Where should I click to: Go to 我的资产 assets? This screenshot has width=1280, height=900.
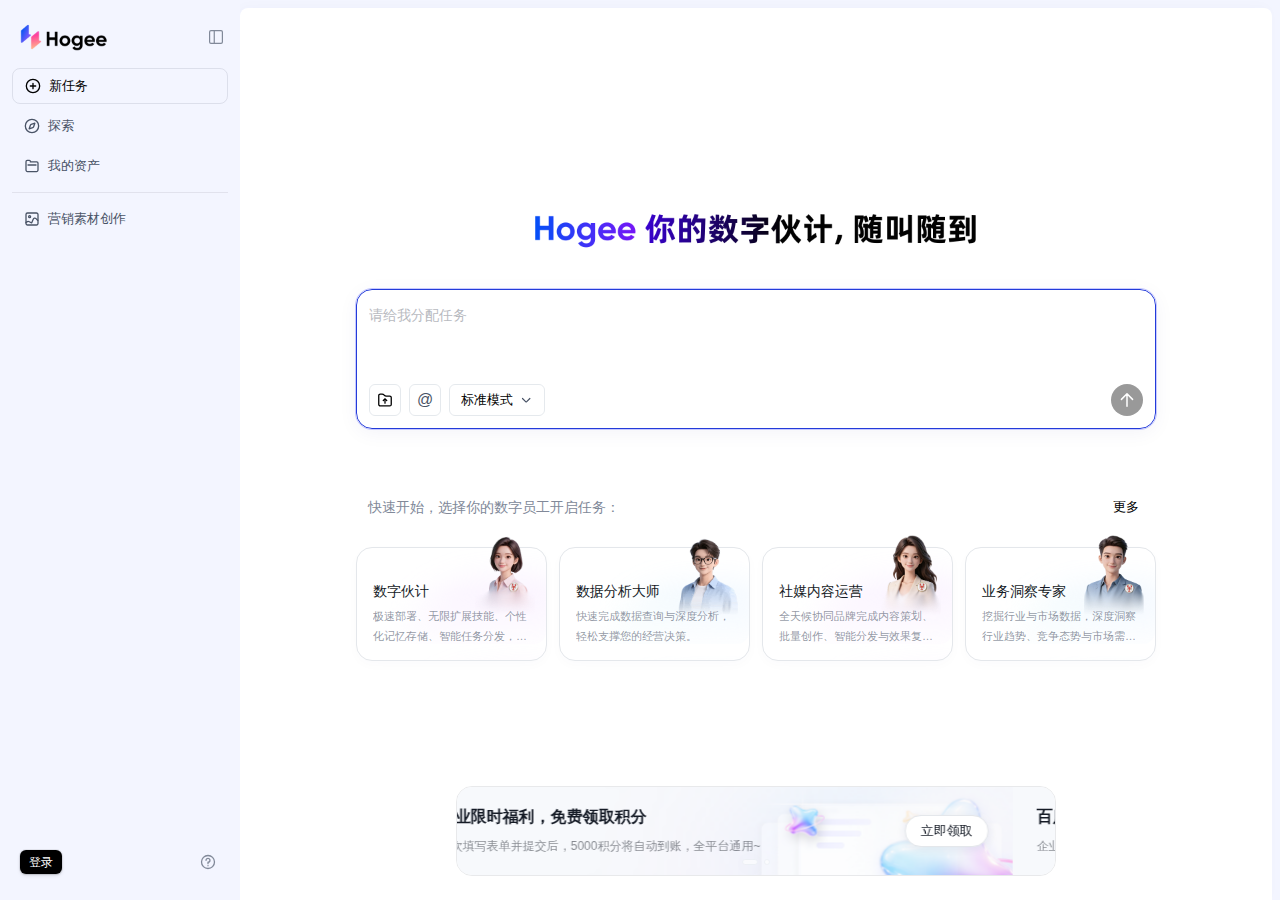[x=120, y=166]
